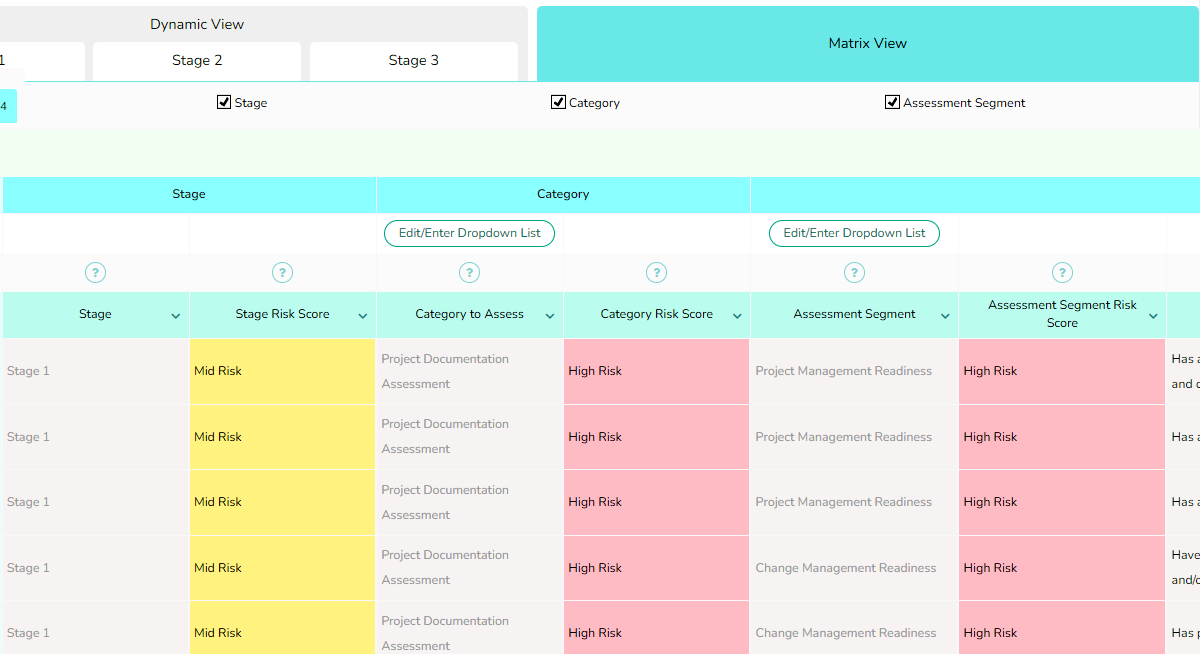1200x654 pixels.
Task: Click the Stage group header band
Action: (x=189, y=195)
